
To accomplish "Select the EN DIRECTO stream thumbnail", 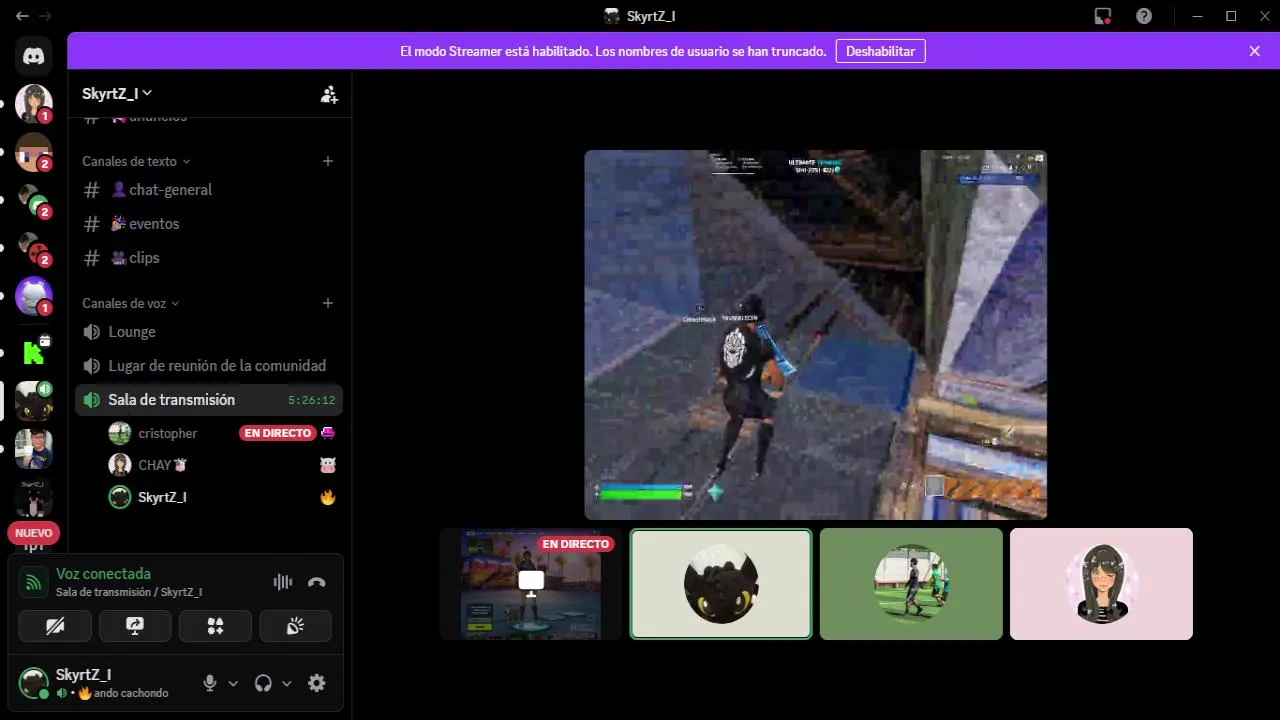I will click(531, 584).
